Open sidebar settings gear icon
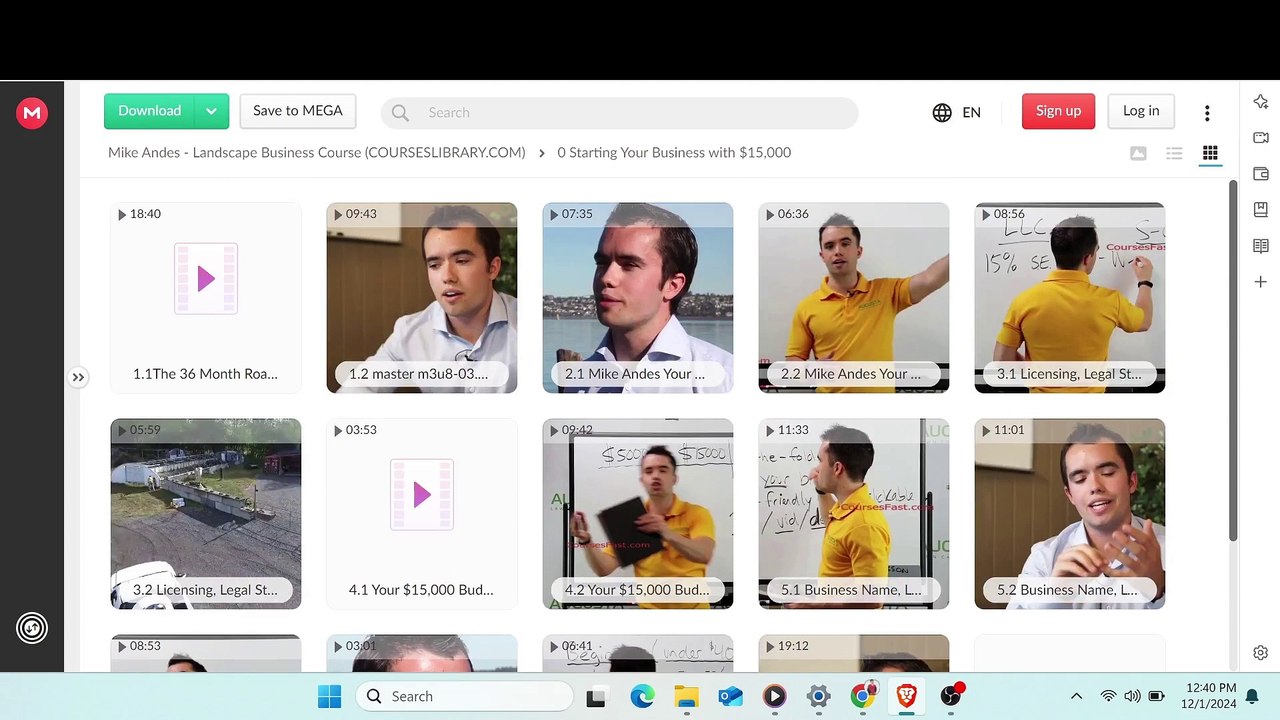The height and width of the screenshot is (720, 1280). click(x=1260, y=653)
